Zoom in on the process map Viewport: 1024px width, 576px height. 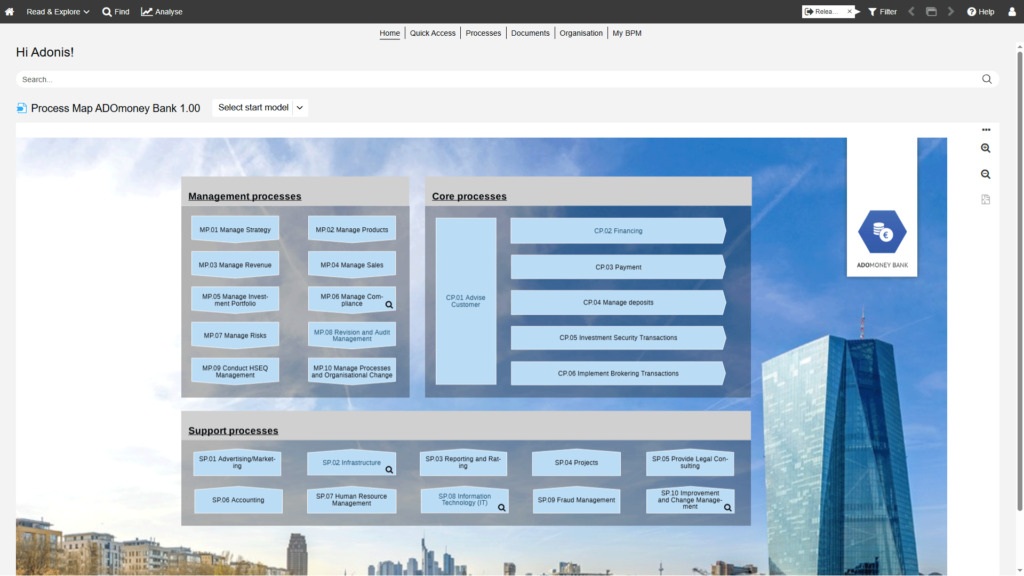click(985, 148)
